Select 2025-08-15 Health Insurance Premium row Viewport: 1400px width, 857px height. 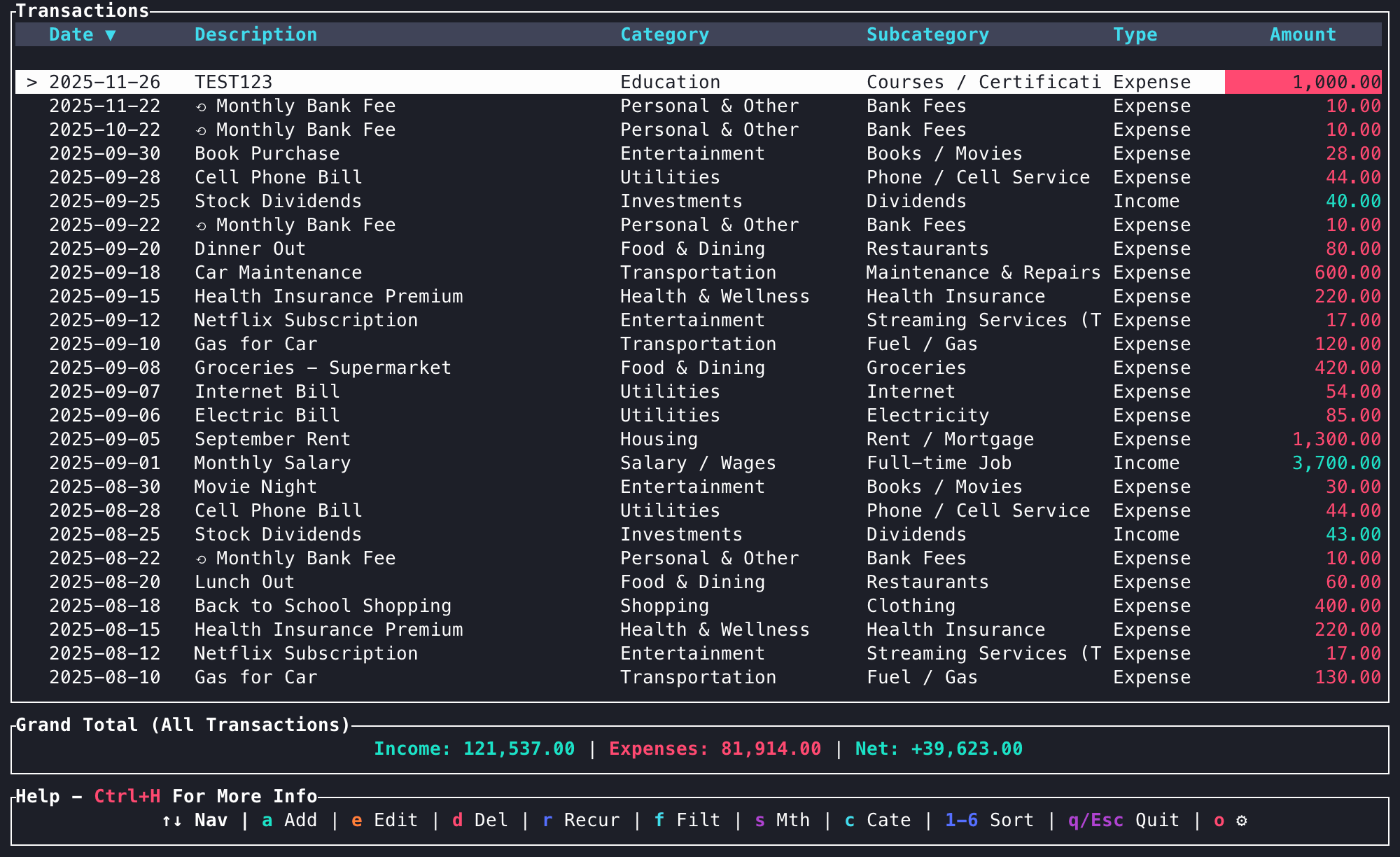699,629
